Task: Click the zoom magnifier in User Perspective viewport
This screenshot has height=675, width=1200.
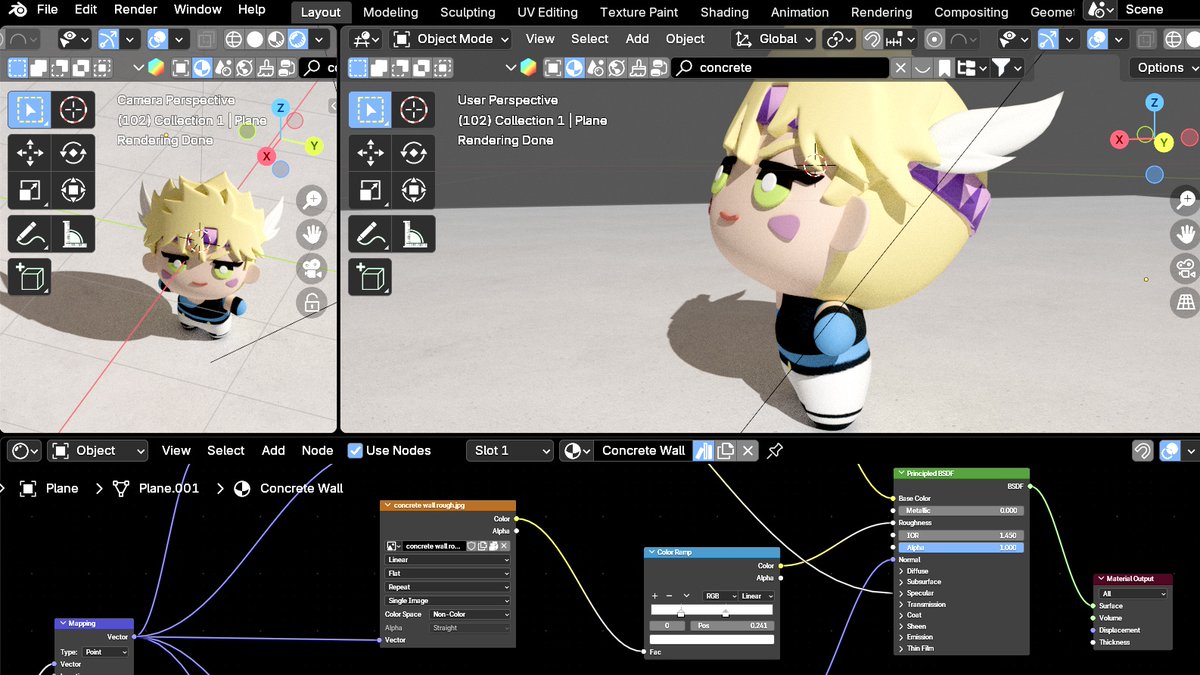Action: pyautogui.click(x=1186, y=200)
